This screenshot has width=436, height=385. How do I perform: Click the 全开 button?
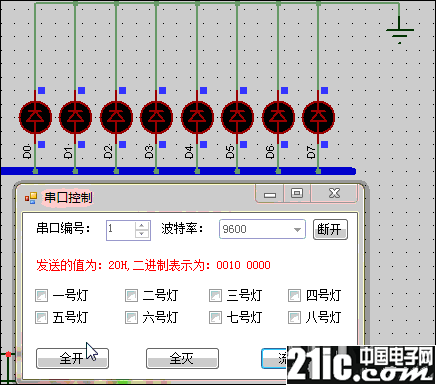(x=72, y=359)
